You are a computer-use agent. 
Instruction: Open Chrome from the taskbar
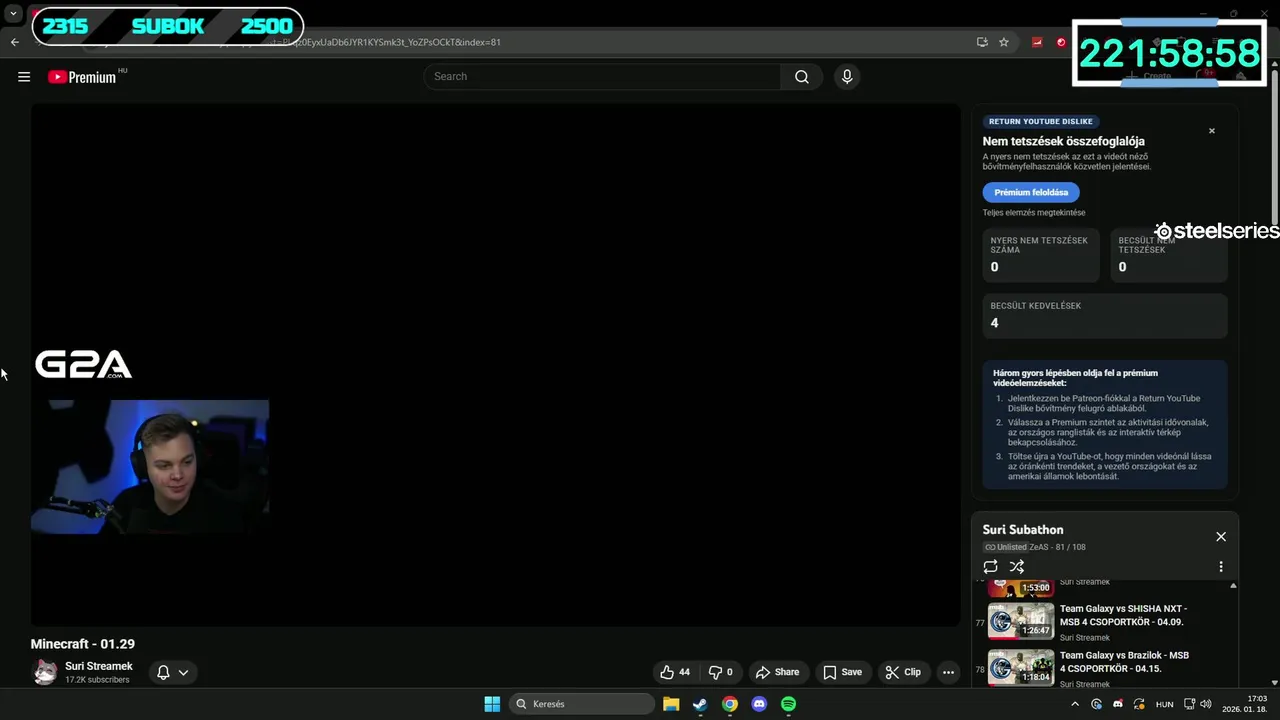(730, 704)
